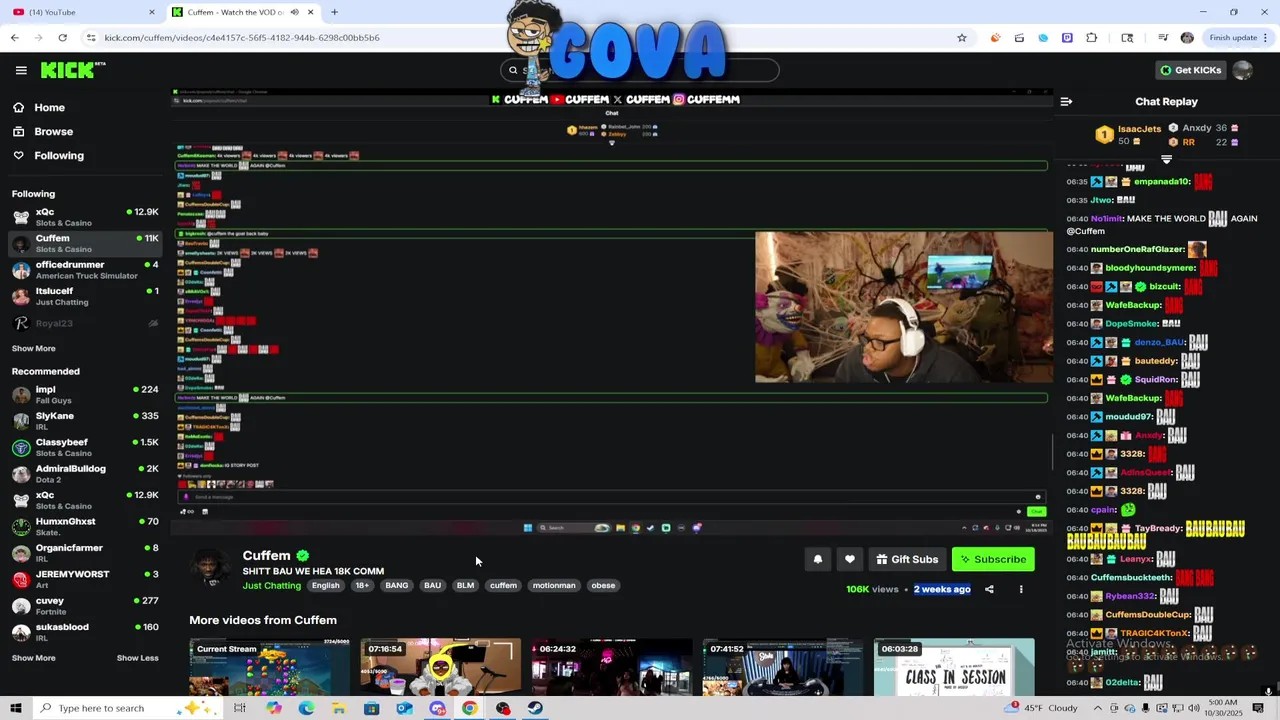
Task: Open Cuffem channel avatar
Action: [211, 568]
